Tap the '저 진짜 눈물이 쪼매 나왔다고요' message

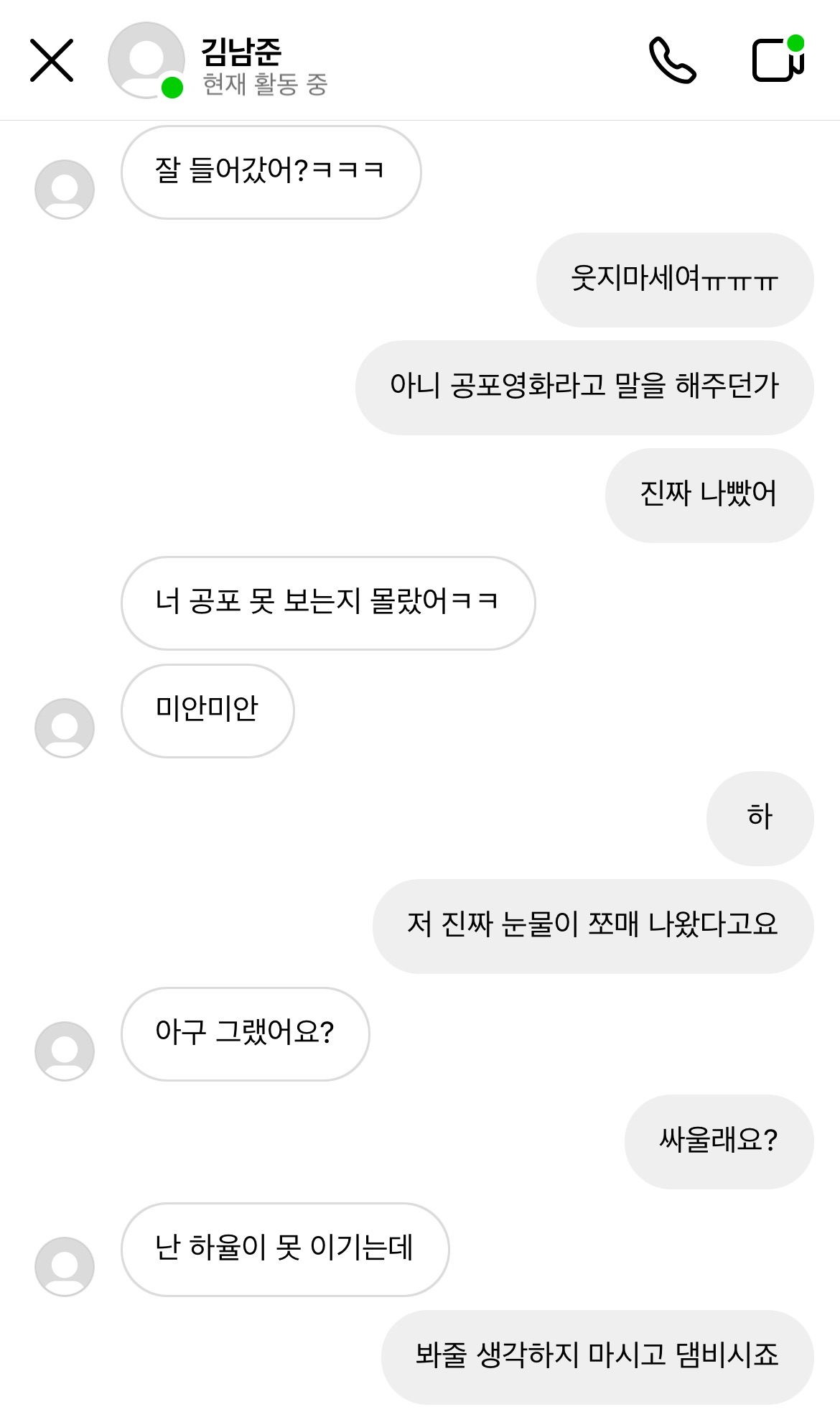(x=592, y=926)
